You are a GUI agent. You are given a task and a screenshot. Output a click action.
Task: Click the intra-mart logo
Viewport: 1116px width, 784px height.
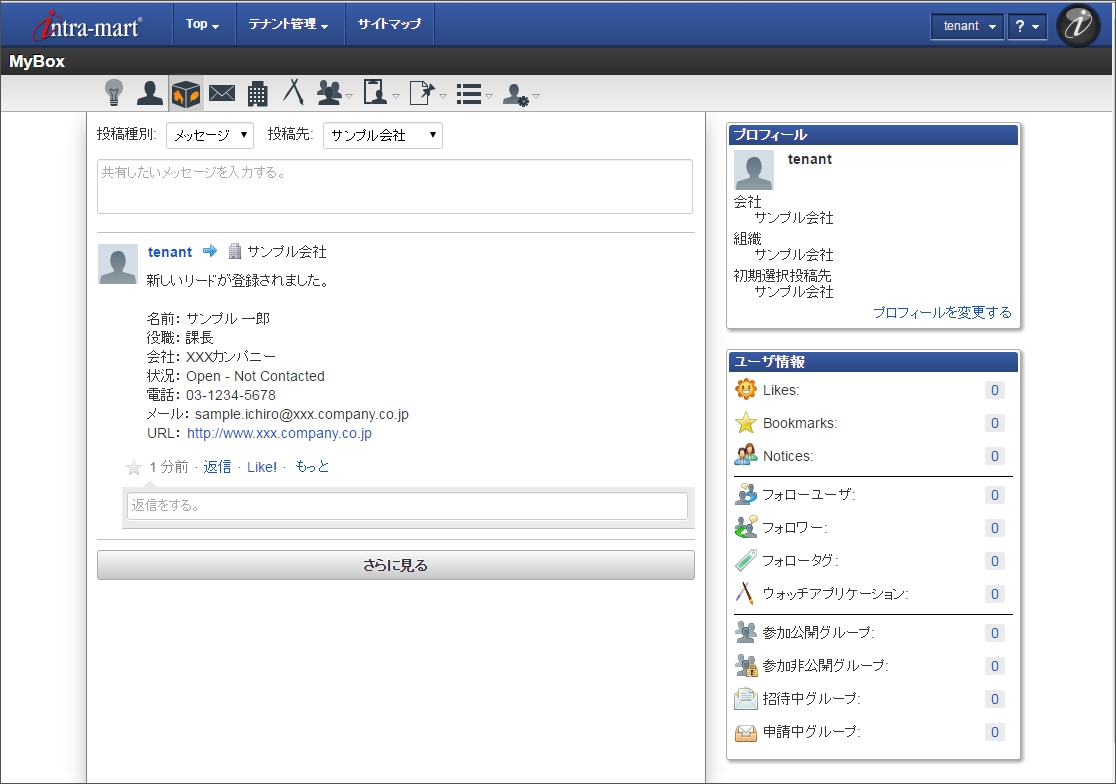(x=88, y=26)
